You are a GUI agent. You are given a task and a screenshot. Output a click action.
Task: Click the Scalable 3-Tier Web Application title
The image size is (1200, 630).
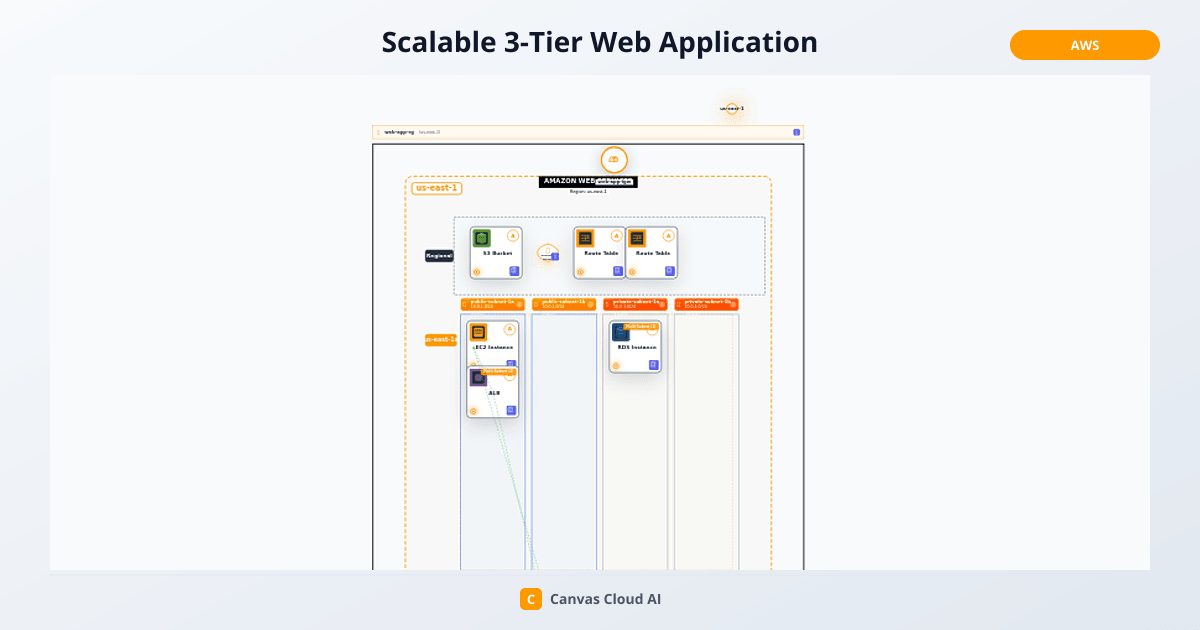coord(600,42)
